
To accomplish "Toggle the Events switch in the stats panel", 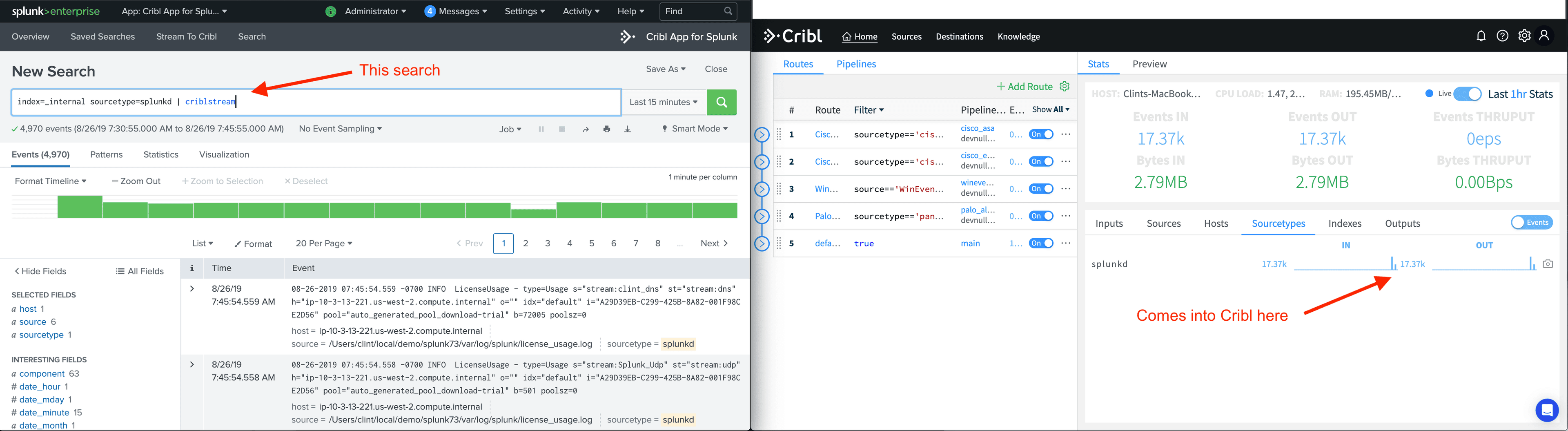I will coord(1532,223).
